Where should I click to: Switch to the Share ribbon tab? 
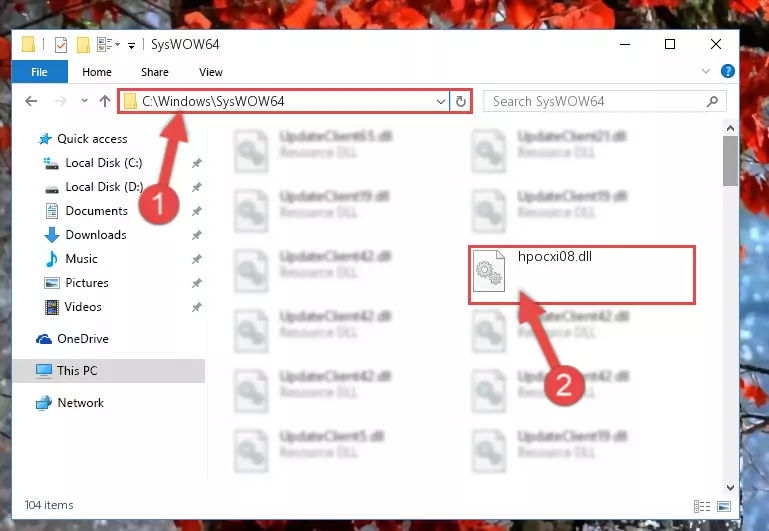tap(154, 72)
